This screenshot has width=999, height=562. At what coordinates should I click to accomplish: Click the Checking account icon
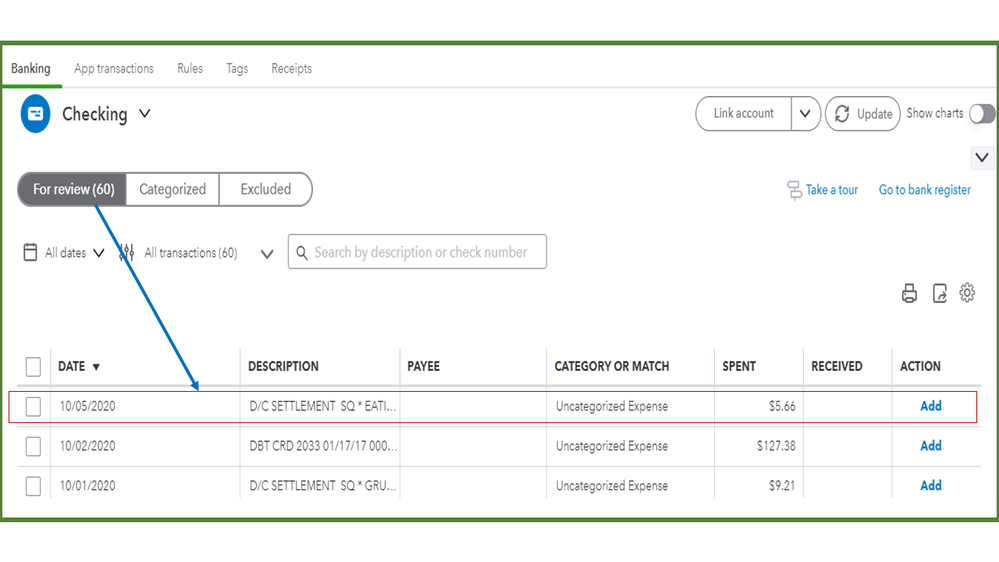click(x=35, y=114)
